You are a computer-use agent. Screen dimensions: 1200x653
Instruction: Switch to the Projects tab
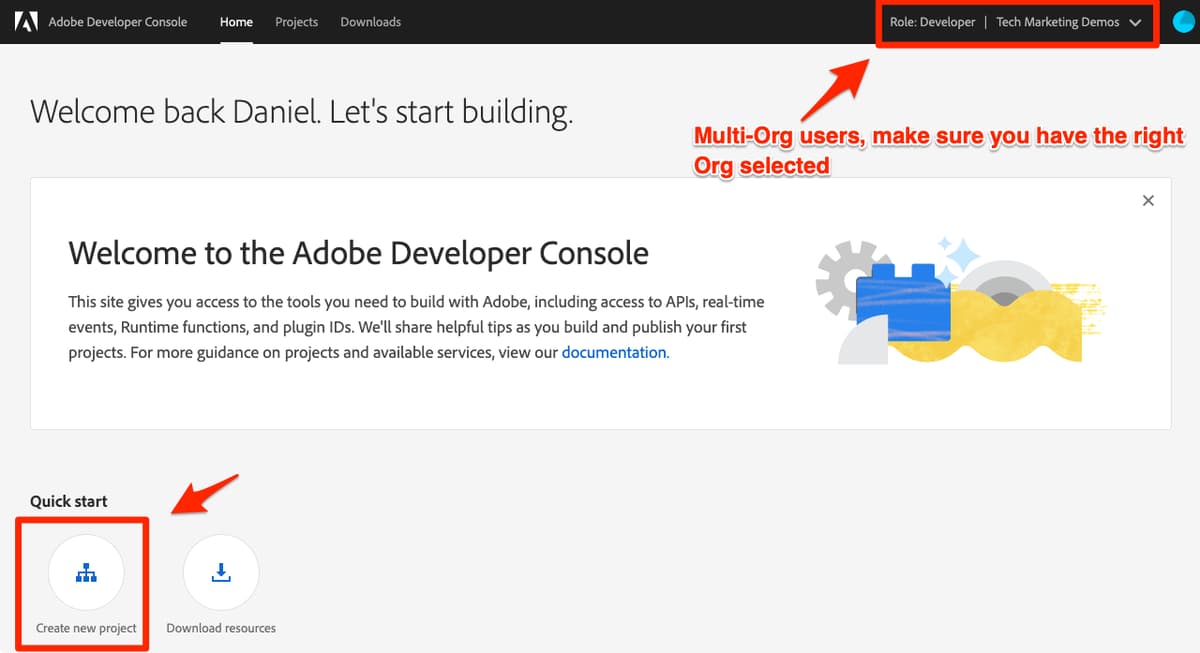tap(296, 21)
